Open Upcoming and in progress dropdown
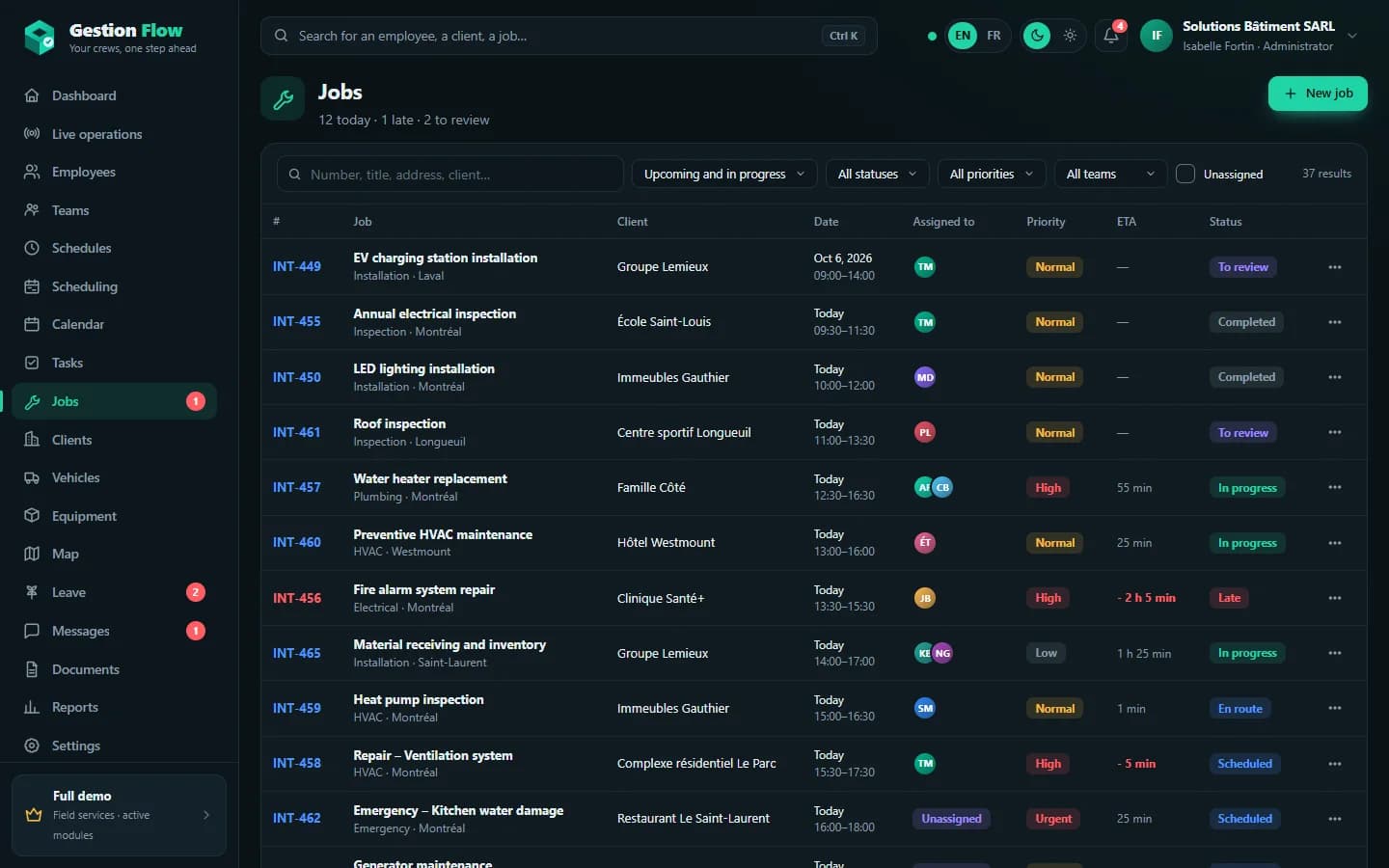The height and width of the screenshot is (868, 1389). (724, 174)
